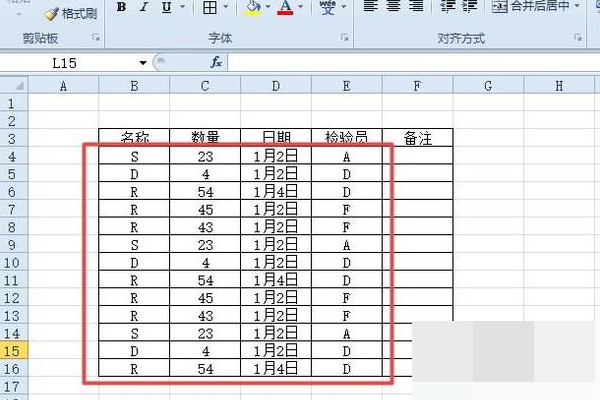Select cell E14 containing A
This screenshot has width=600, height=400.
click(x=347, y=333)
